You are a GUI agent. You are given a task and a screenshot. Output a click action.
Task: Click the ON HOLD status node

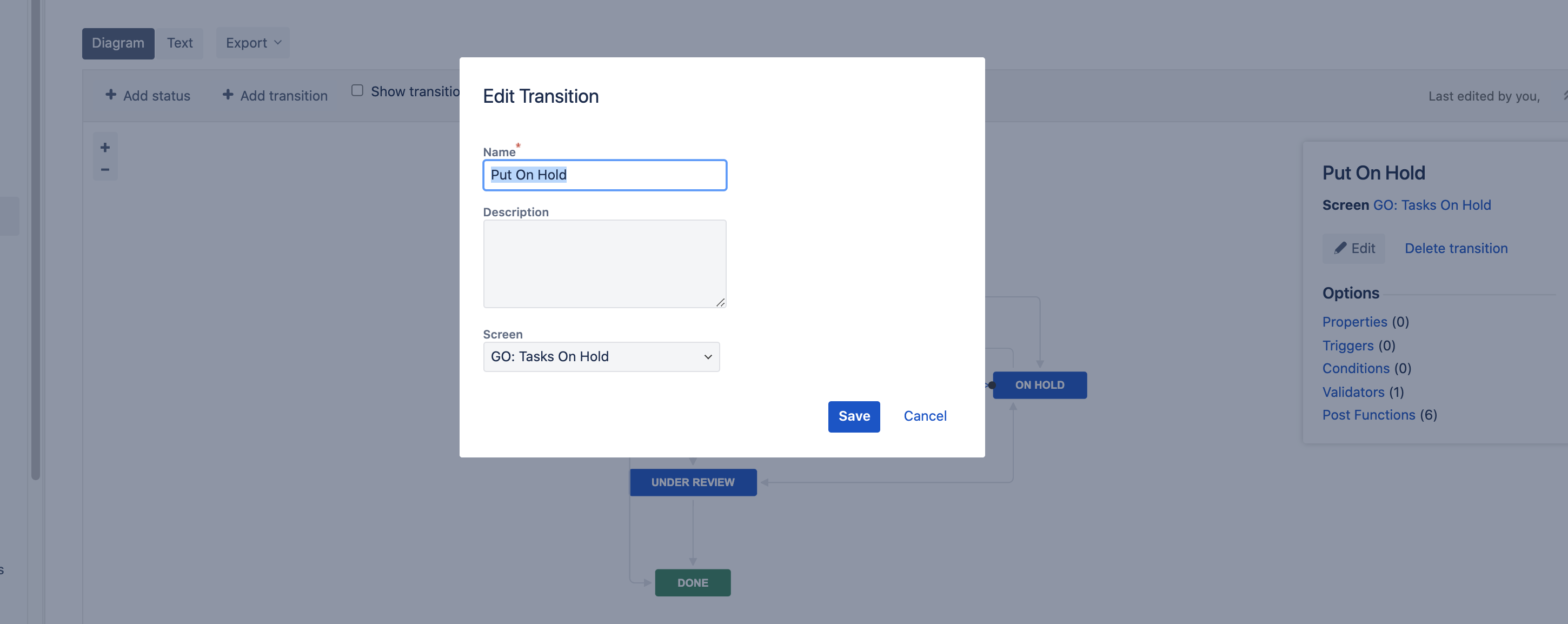(1039, 385)
